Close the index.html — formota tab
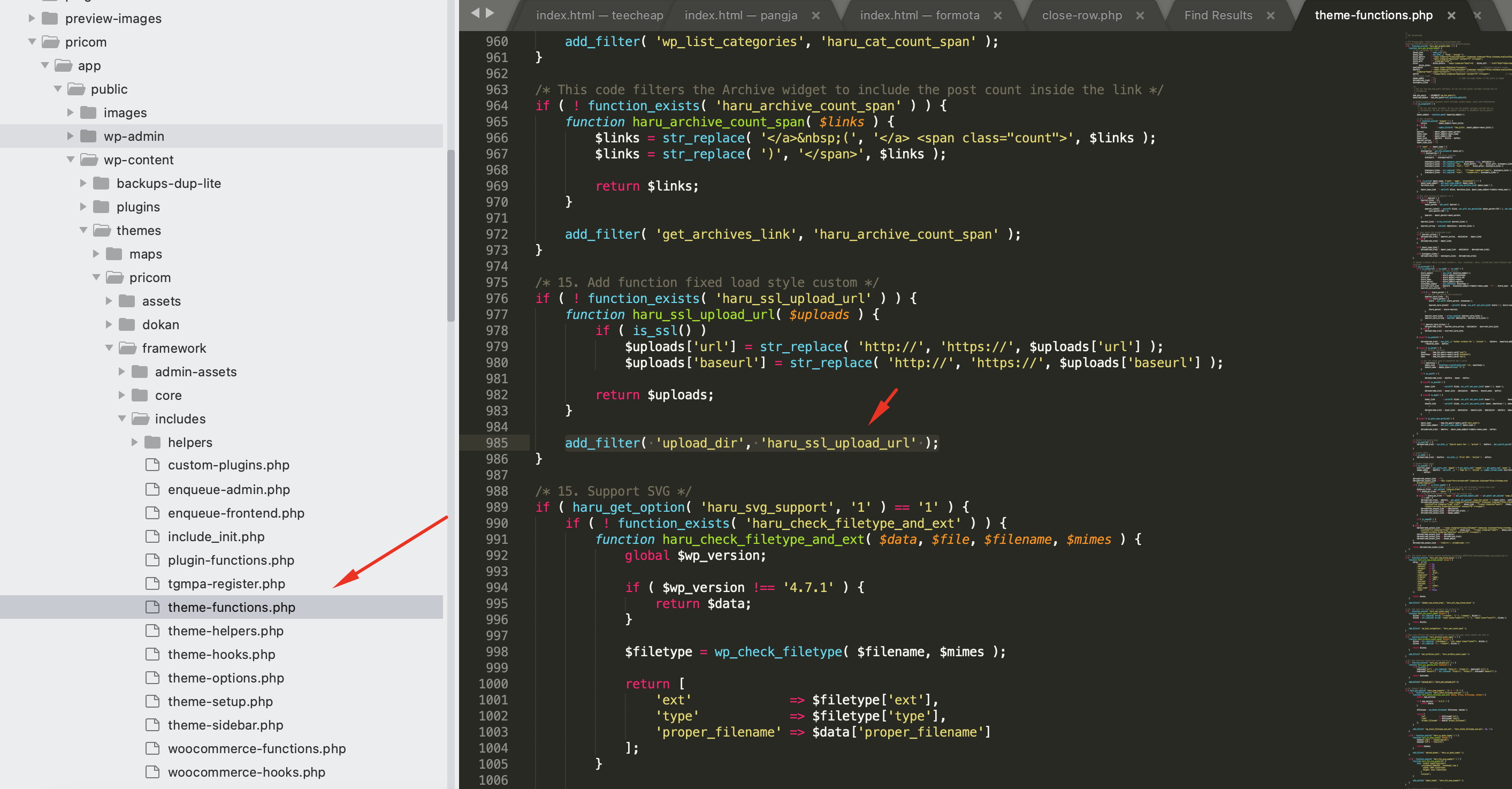The width and height of the screenshot is (1512, 789). coord(998,16)
